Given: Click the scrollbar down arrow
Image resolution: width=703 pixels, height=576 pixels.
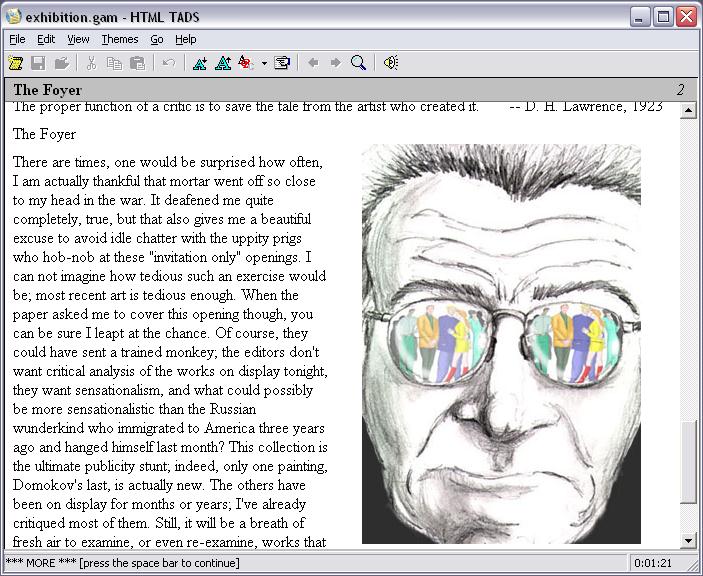Looking at the screenshot, I should (x=688, y=540).
